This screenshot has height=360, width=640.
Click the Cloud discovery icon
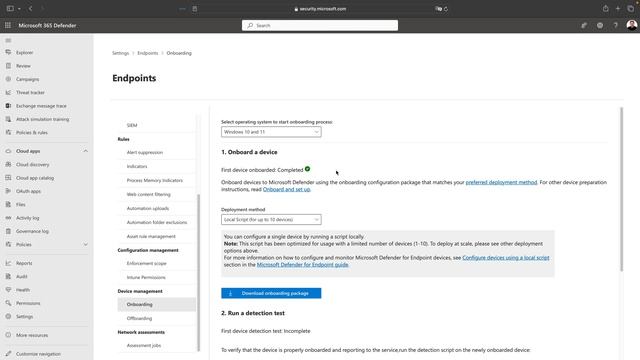[8, 164]
